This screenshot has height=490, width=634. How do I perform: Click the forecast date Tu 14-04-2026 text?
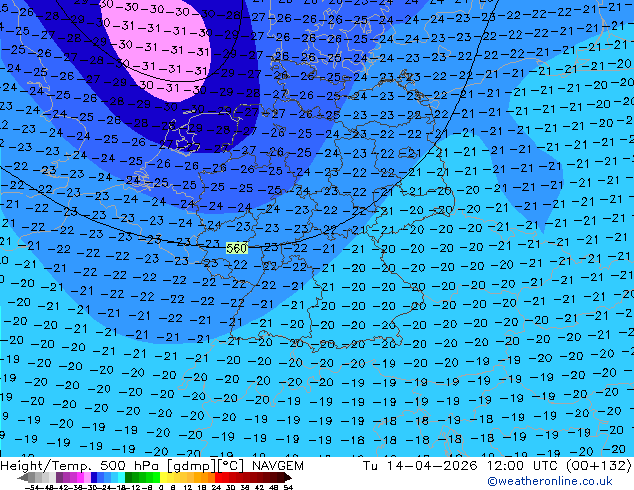click(420, 466)
